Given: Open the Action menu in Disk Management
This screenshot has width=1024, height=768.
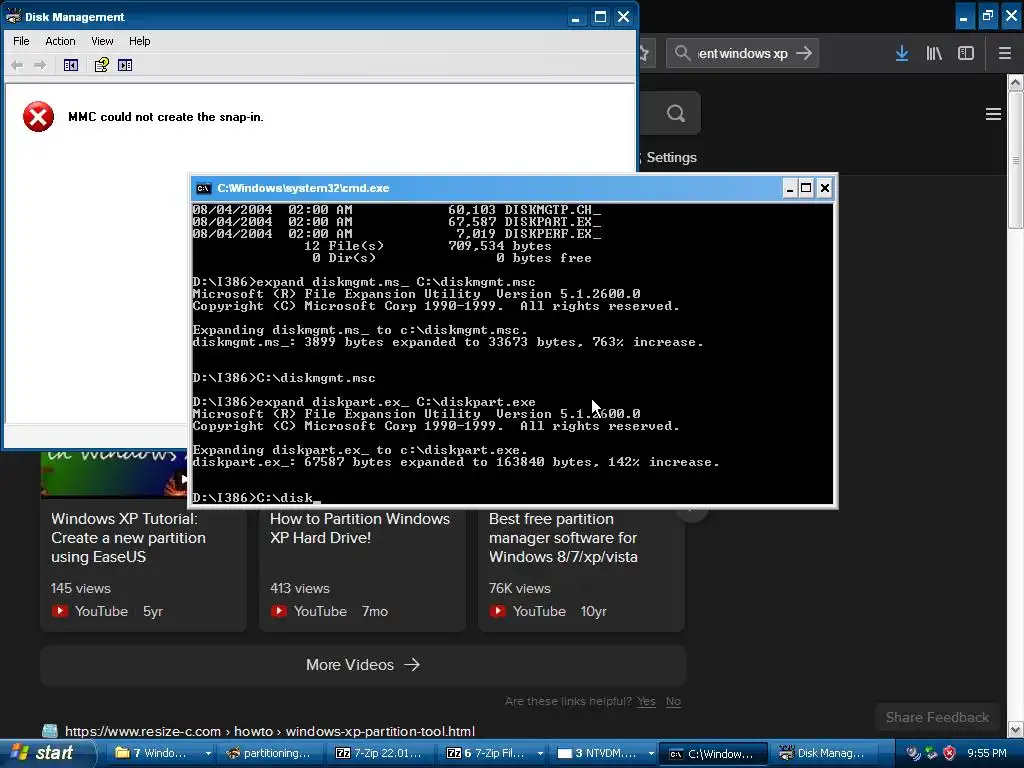Looking at the screenshot, I should (60, 41).
